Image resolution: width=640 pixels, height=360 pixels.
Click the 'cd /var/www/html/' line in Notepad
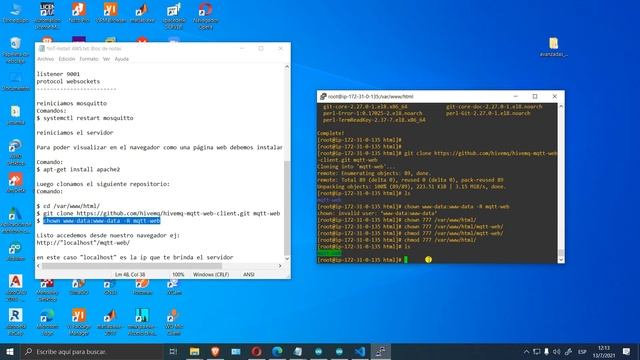(68, 206)
